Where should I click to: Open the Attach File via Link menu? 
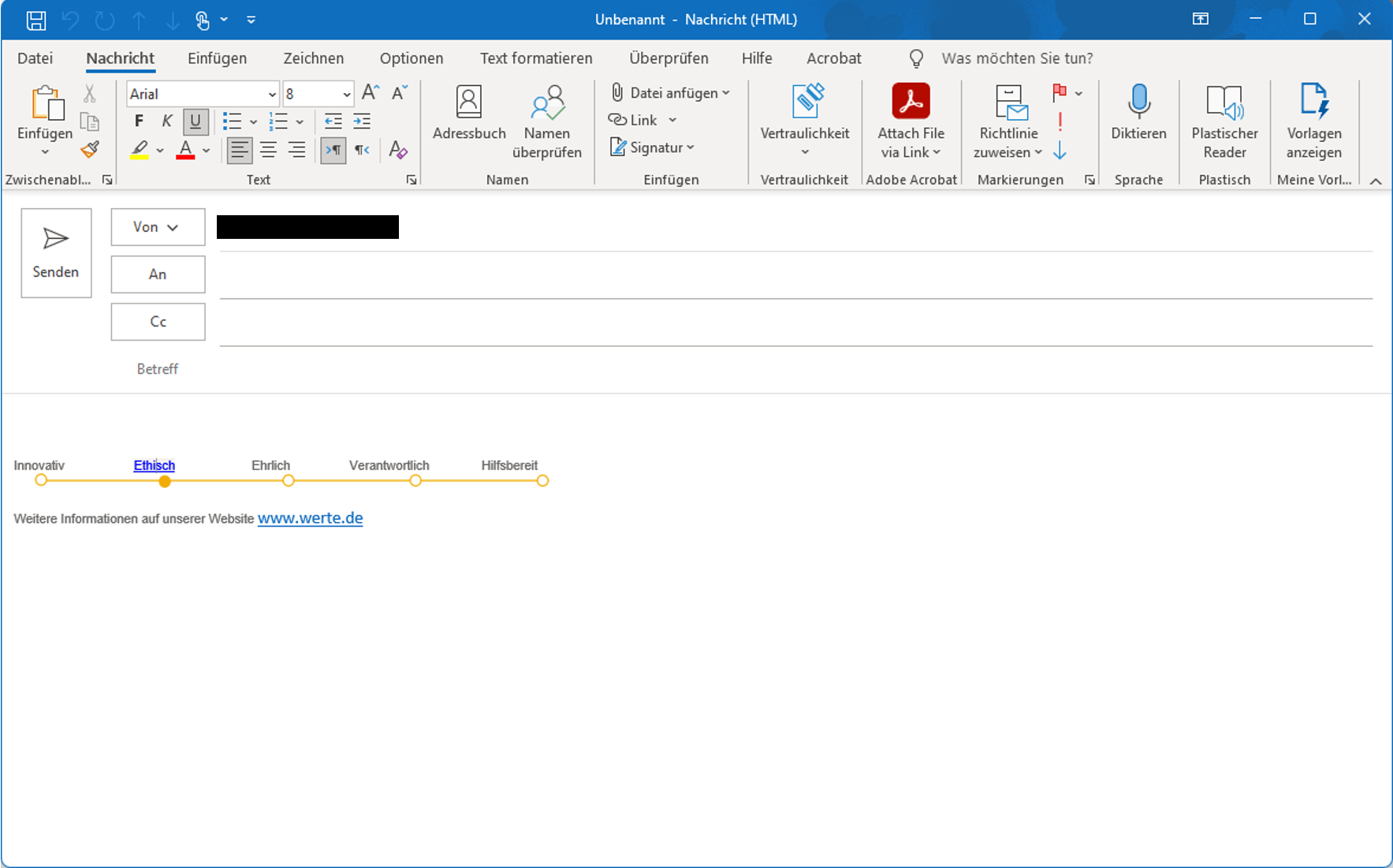tap(911, 122)
